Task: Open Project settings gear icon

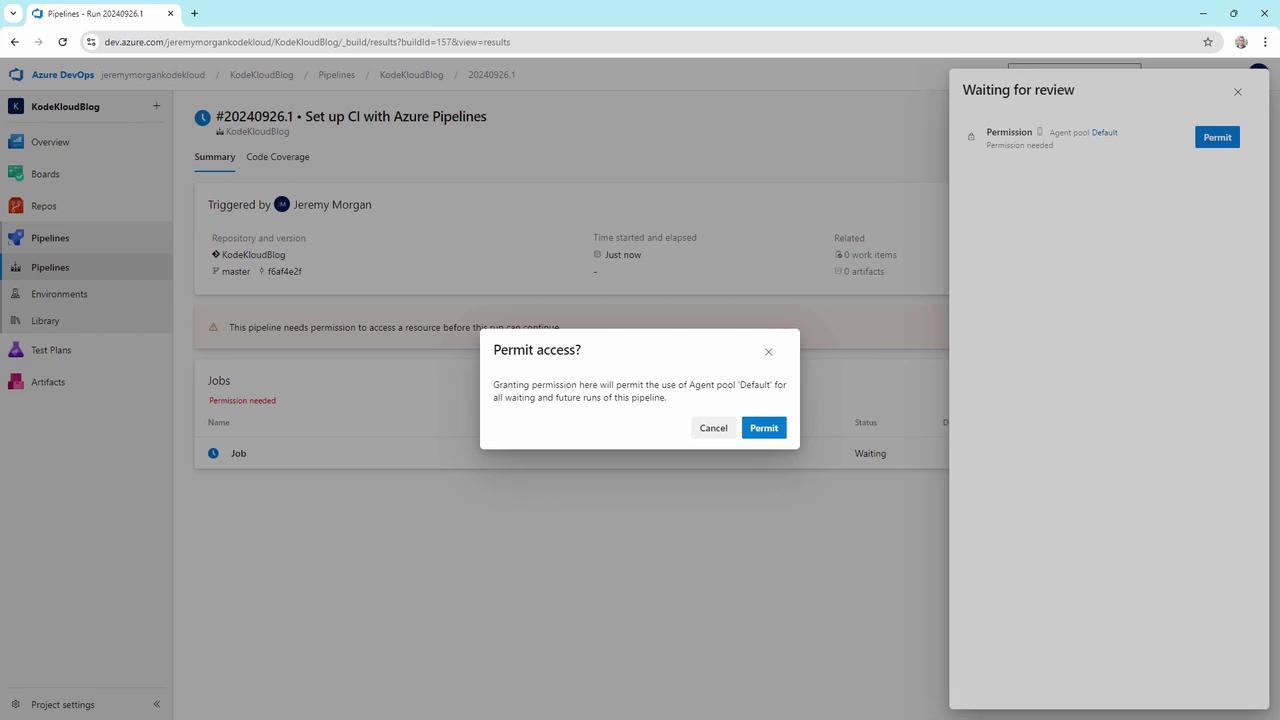Action: [15, 704]
